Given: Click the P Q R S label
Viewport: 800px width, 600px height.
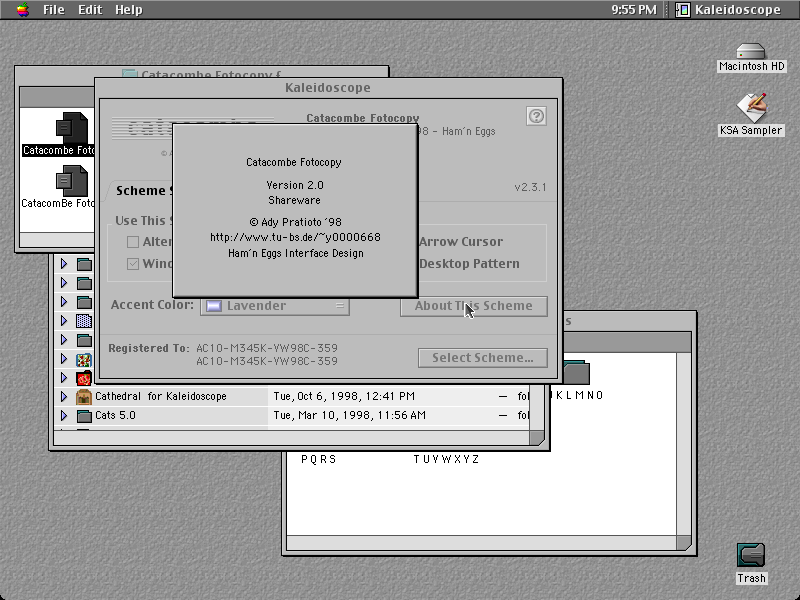Looking at the screenshot, I should (318, 459).
